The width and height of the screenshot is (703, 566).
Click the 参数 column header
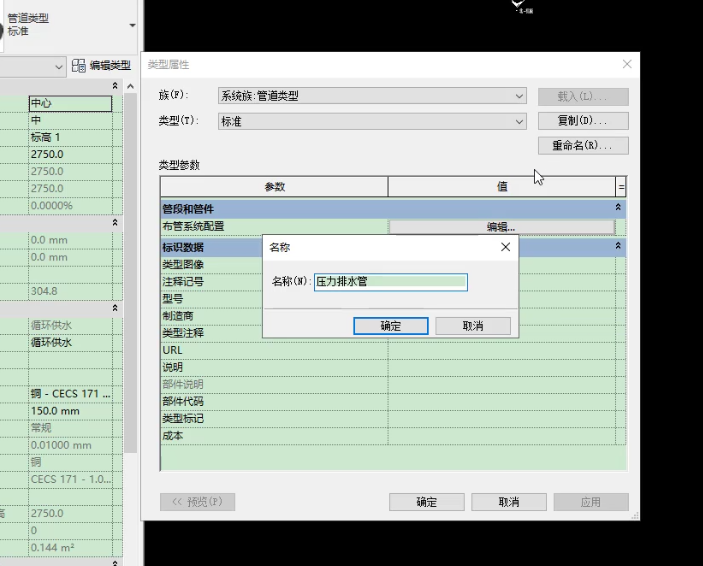point(274,187)
